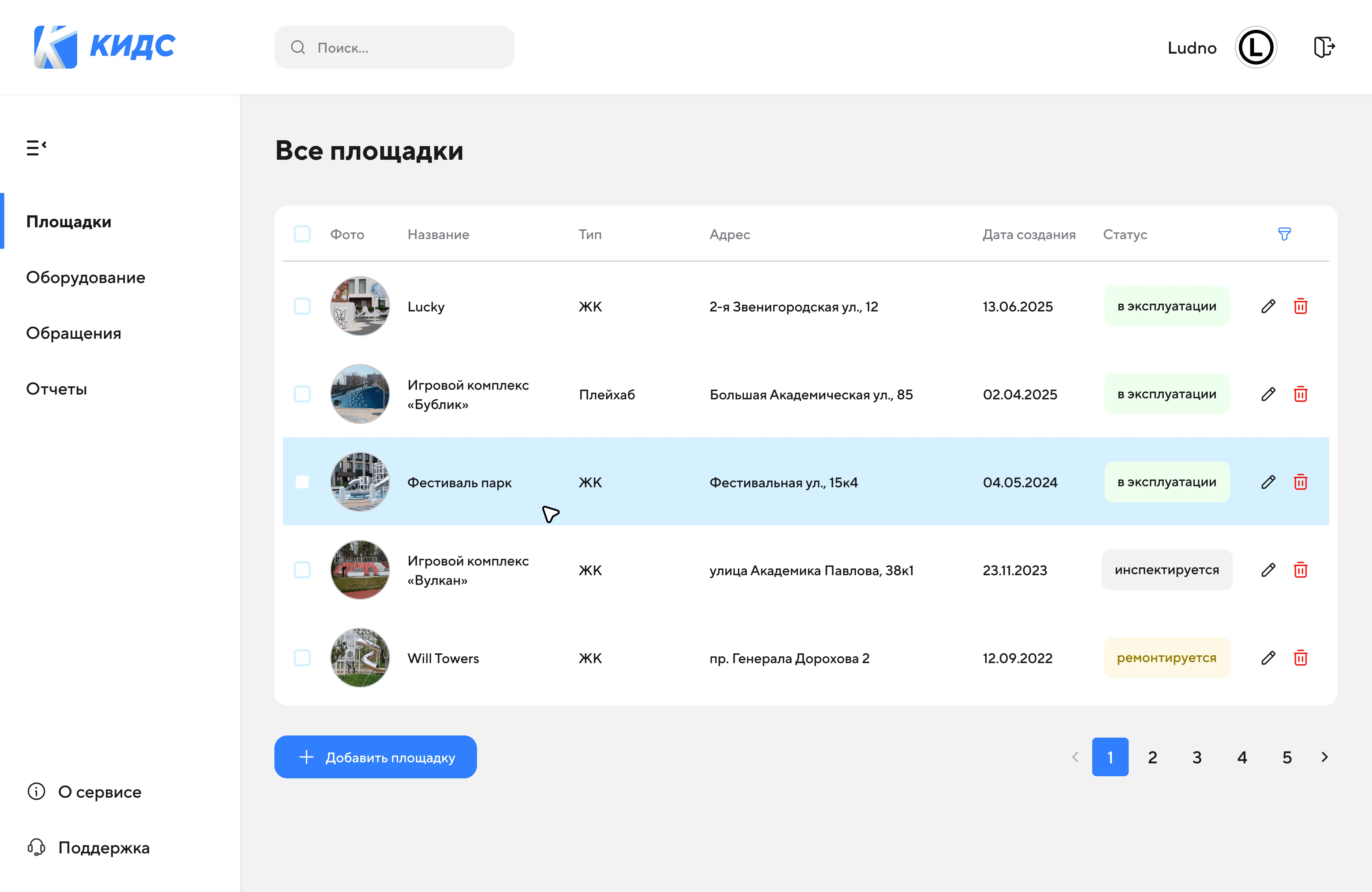Delete the Will Towers playground

pos(1300,658)
